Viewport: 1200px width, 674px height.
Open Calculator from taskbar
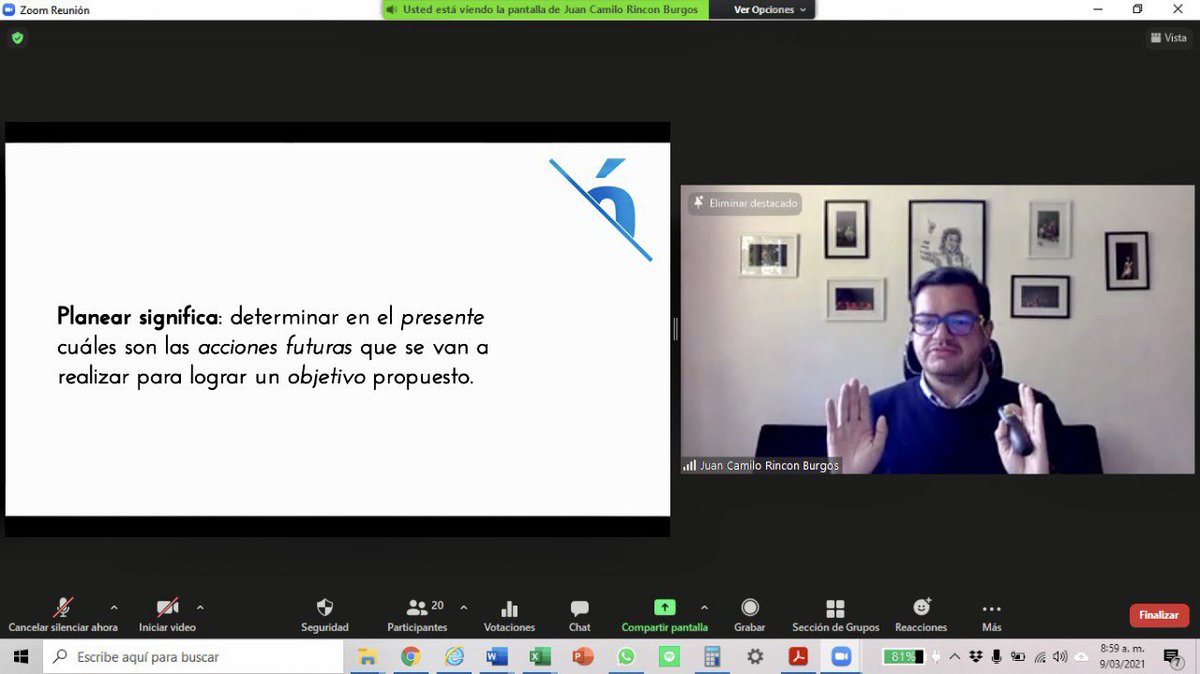712,657
